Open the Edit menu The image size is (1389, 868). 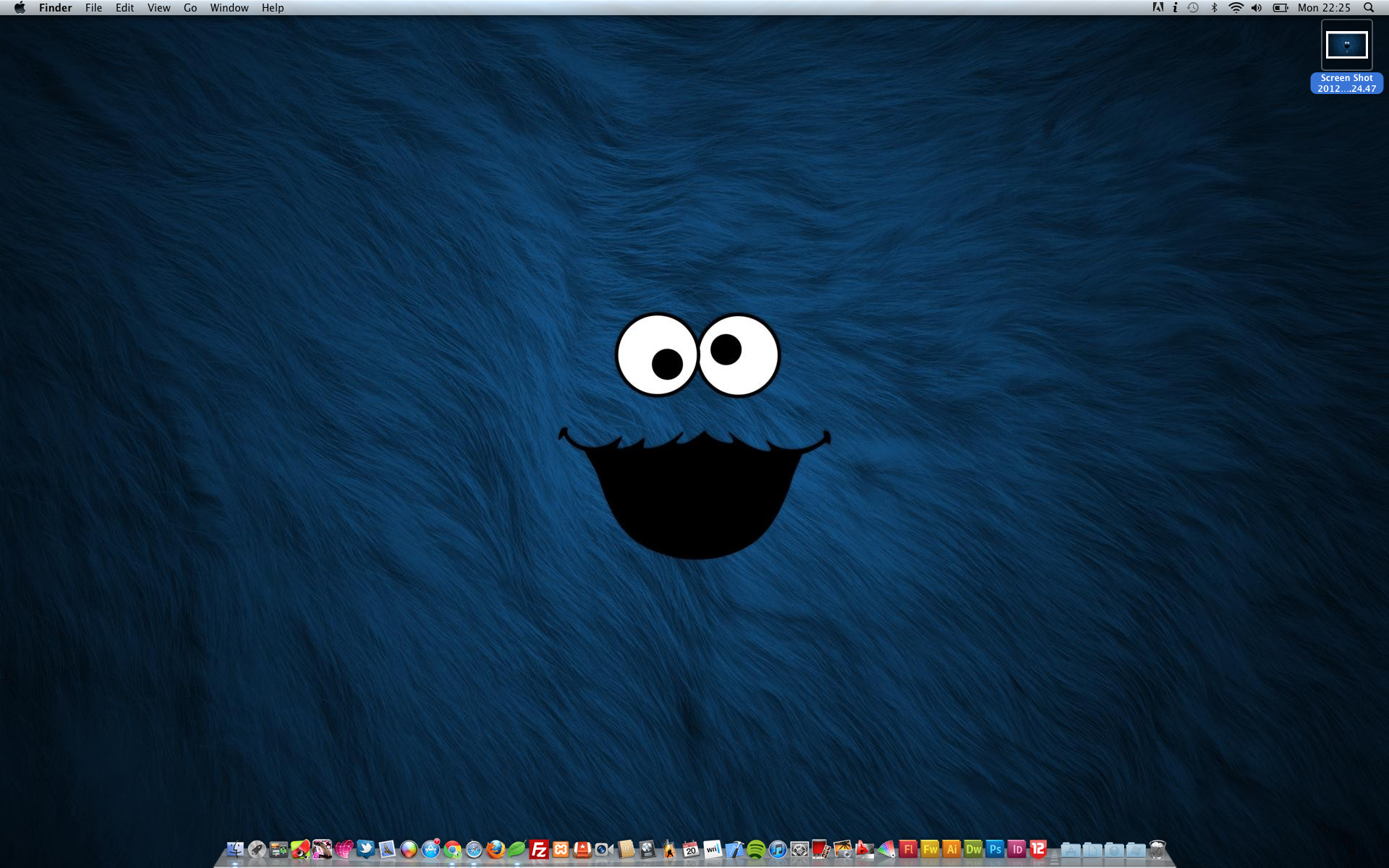(x=124, y=7)
